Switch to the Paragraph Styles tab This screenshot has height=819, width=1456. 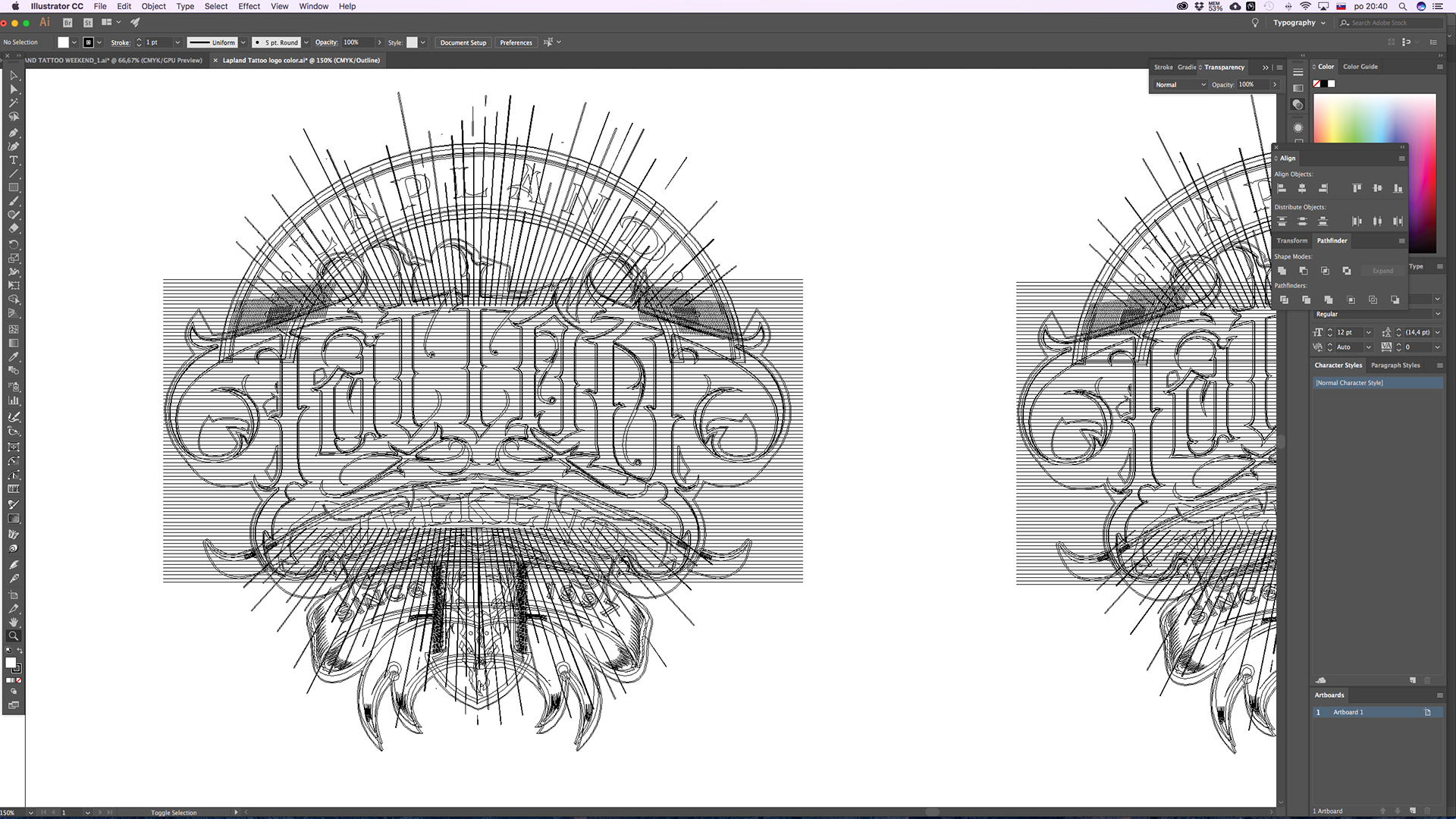(1395, 366)
